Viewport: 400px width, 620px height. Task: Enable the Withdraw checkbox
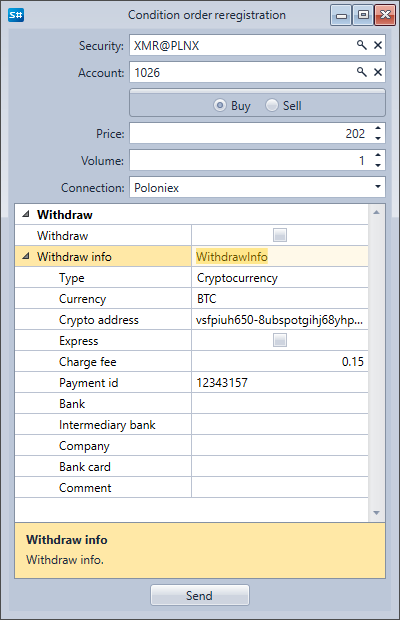pyautogui.click(x=280, y=235)
